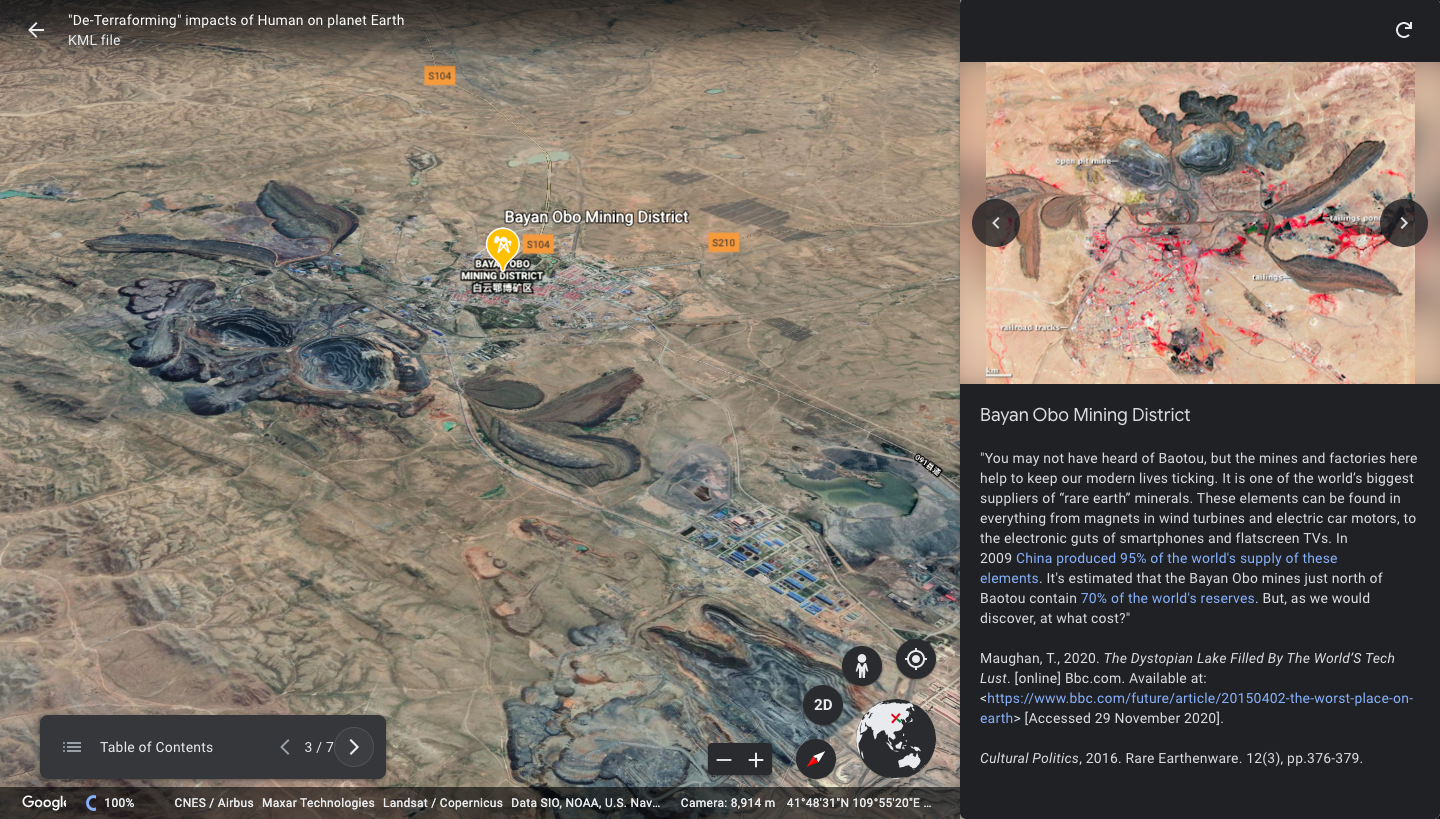Click the reload icon in the info panel
The width and height of the screenshot is (1440, 819).
1404,30
